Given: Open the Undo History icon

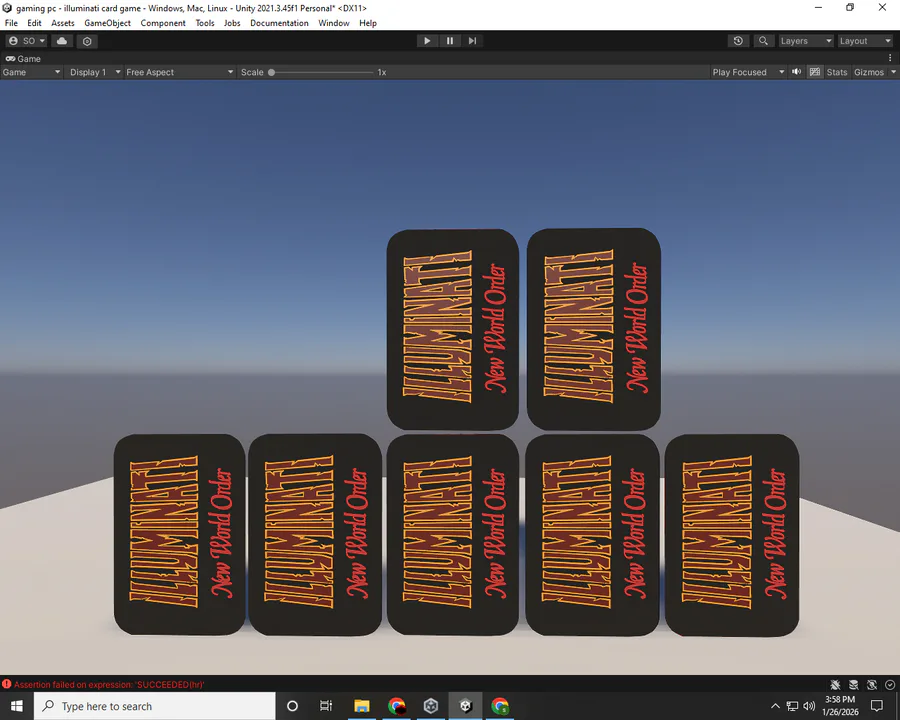Looking at the screenshot, I should point(738,41).
